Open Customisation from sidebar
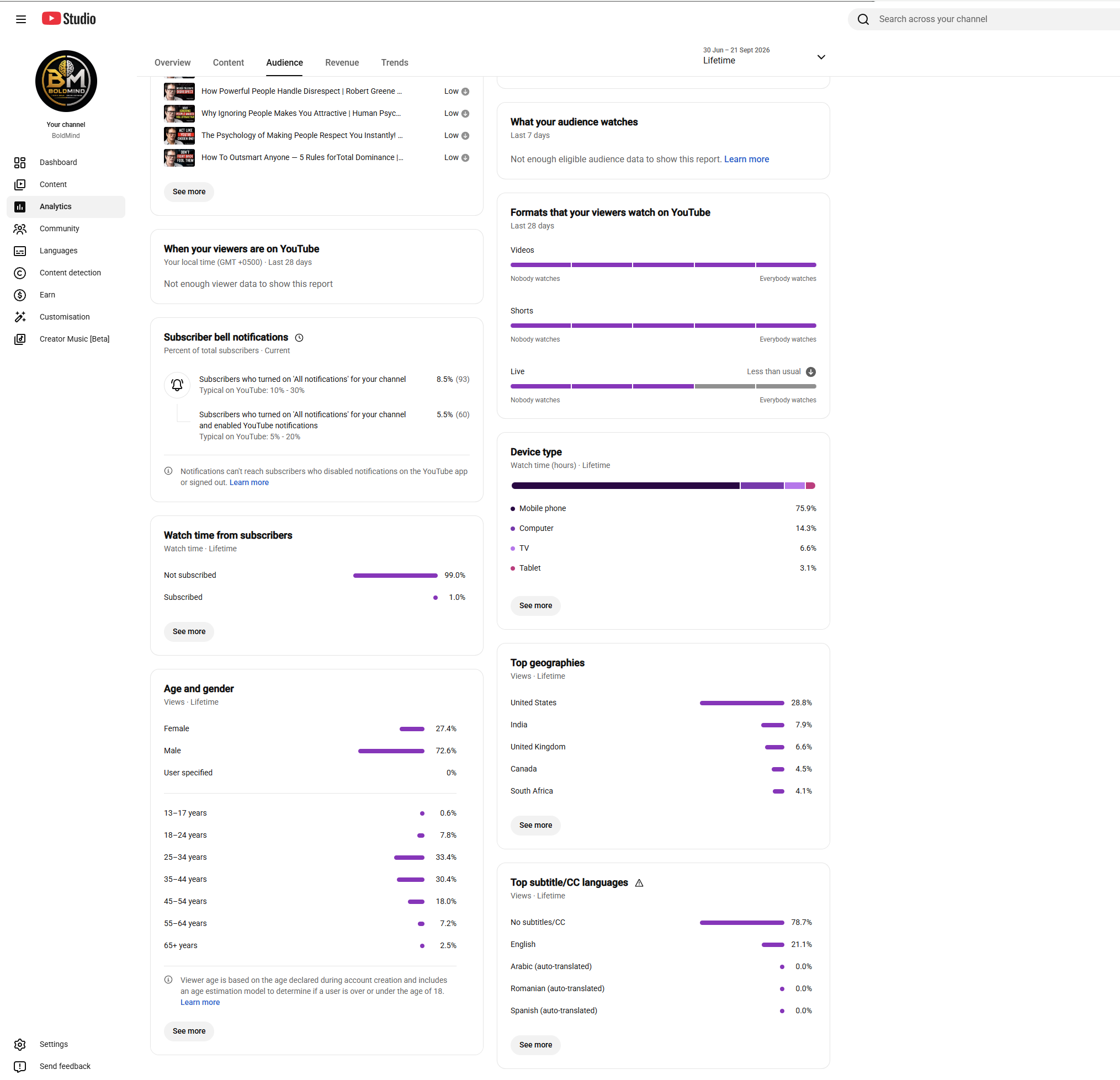This screenshot has width=1120, height=1080. [66, 317]
